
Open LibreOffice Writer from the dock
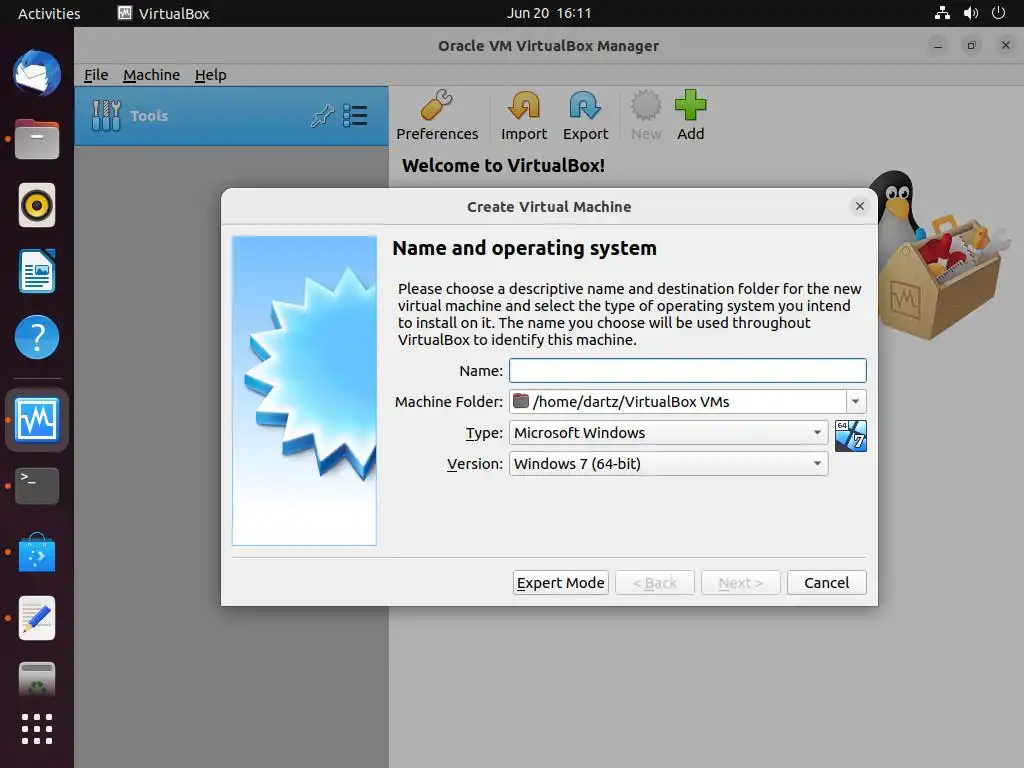pos(37,271)
